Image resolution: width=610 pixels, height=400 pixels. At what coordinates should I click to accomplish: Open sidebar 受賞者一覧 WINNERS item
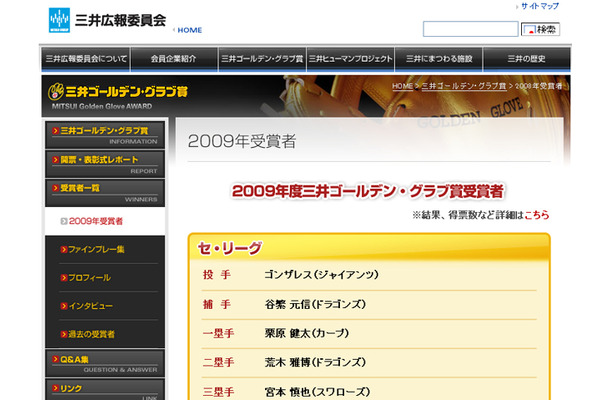click(105, 193)
